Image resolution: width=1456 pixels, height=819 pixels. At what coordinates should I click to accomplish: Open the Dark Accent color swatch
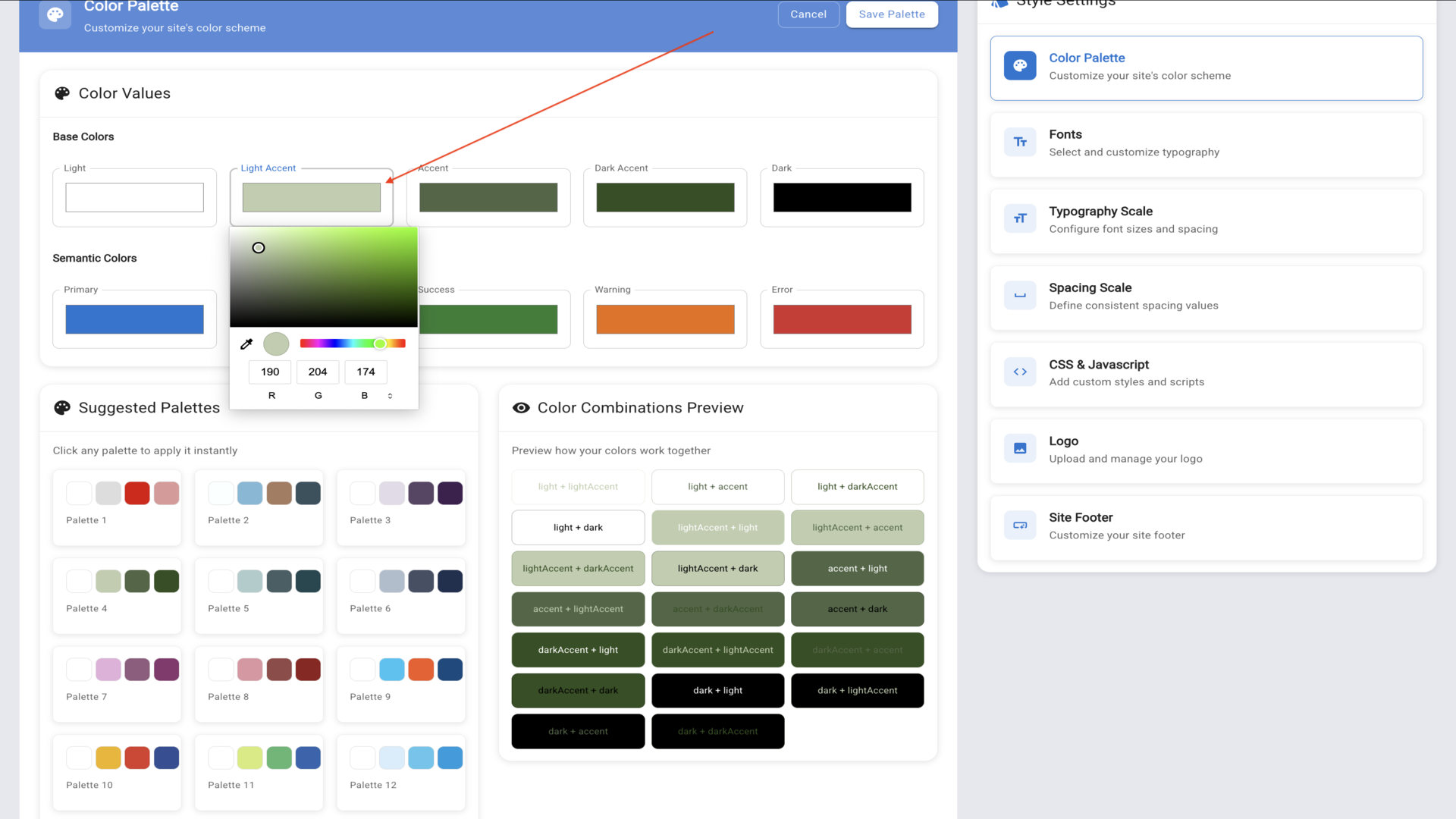(665, 198)
